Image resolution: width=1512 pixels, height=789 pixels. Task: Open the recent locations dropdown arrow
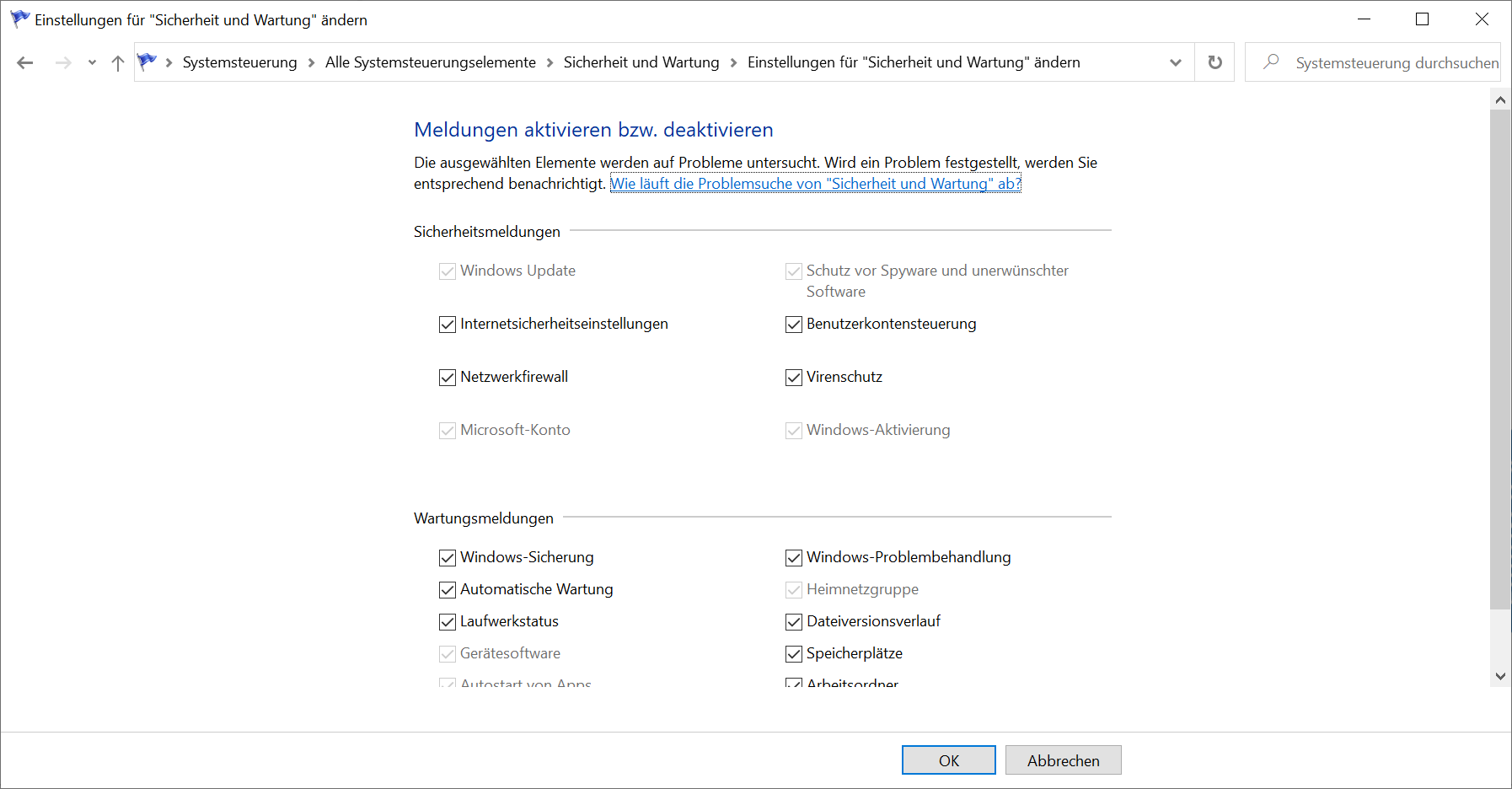(x=92, y=62)
